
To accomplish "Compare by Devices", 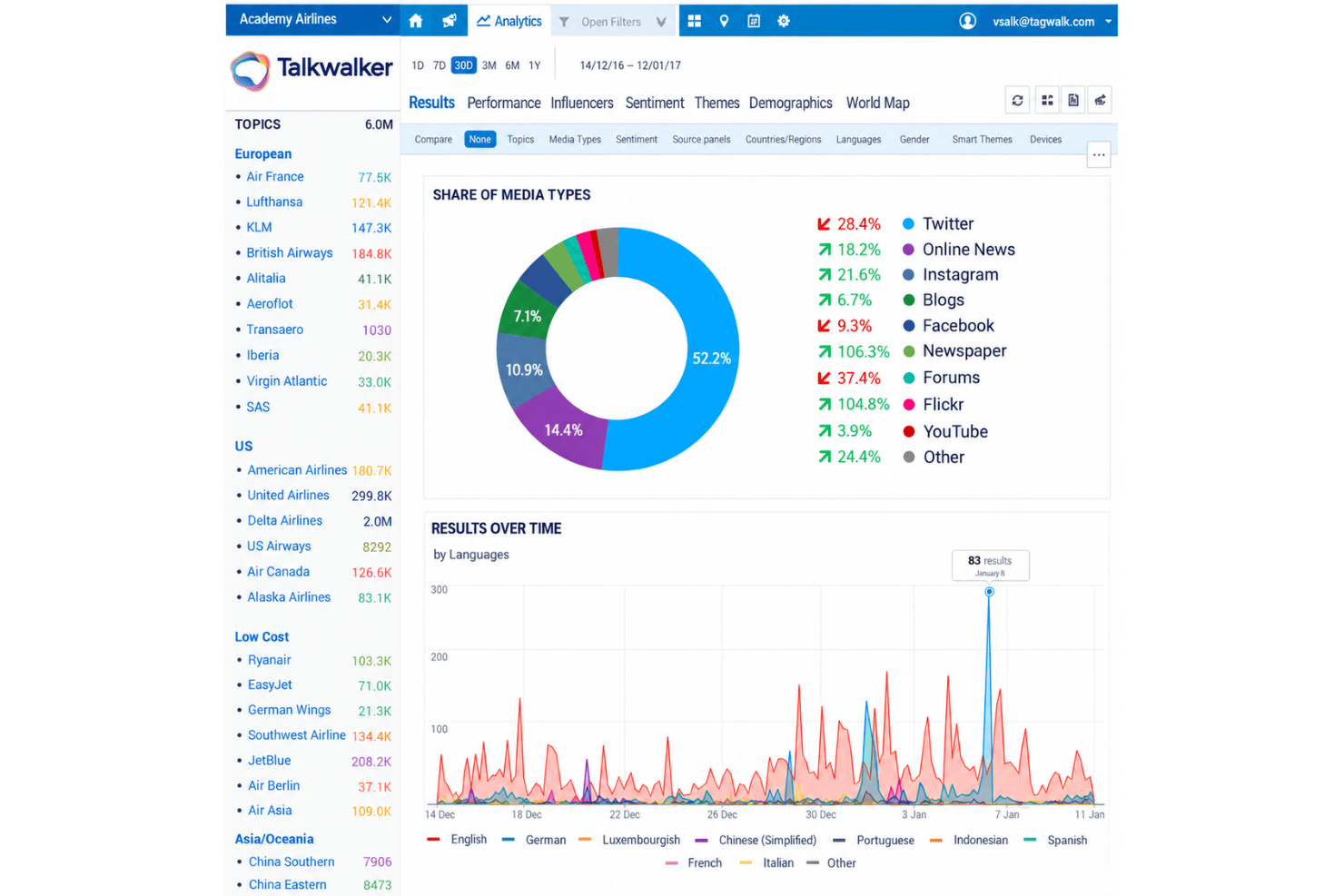I will click(1046, 139).
